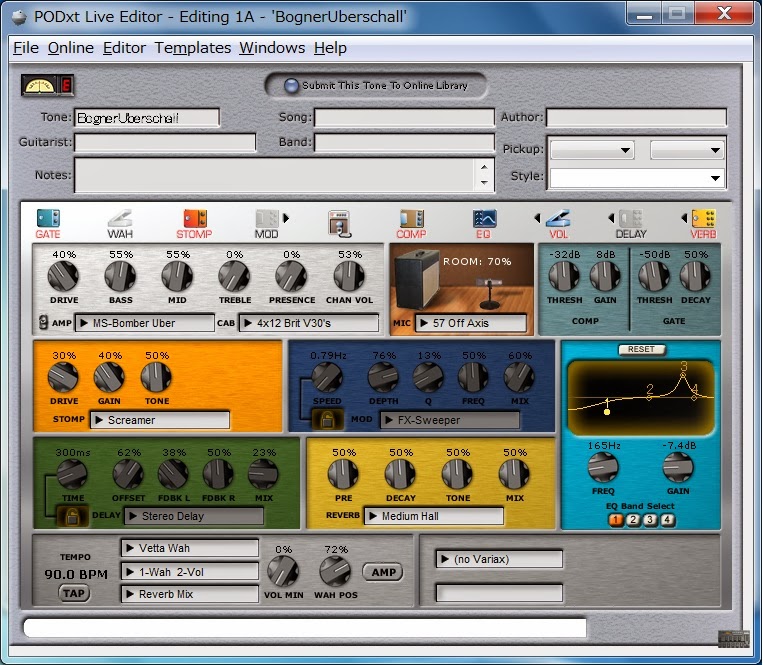Toggle the DELAY time tempo lock
Image resolution: width=763 pixels, height=665 pixels.
coord(72,516)
